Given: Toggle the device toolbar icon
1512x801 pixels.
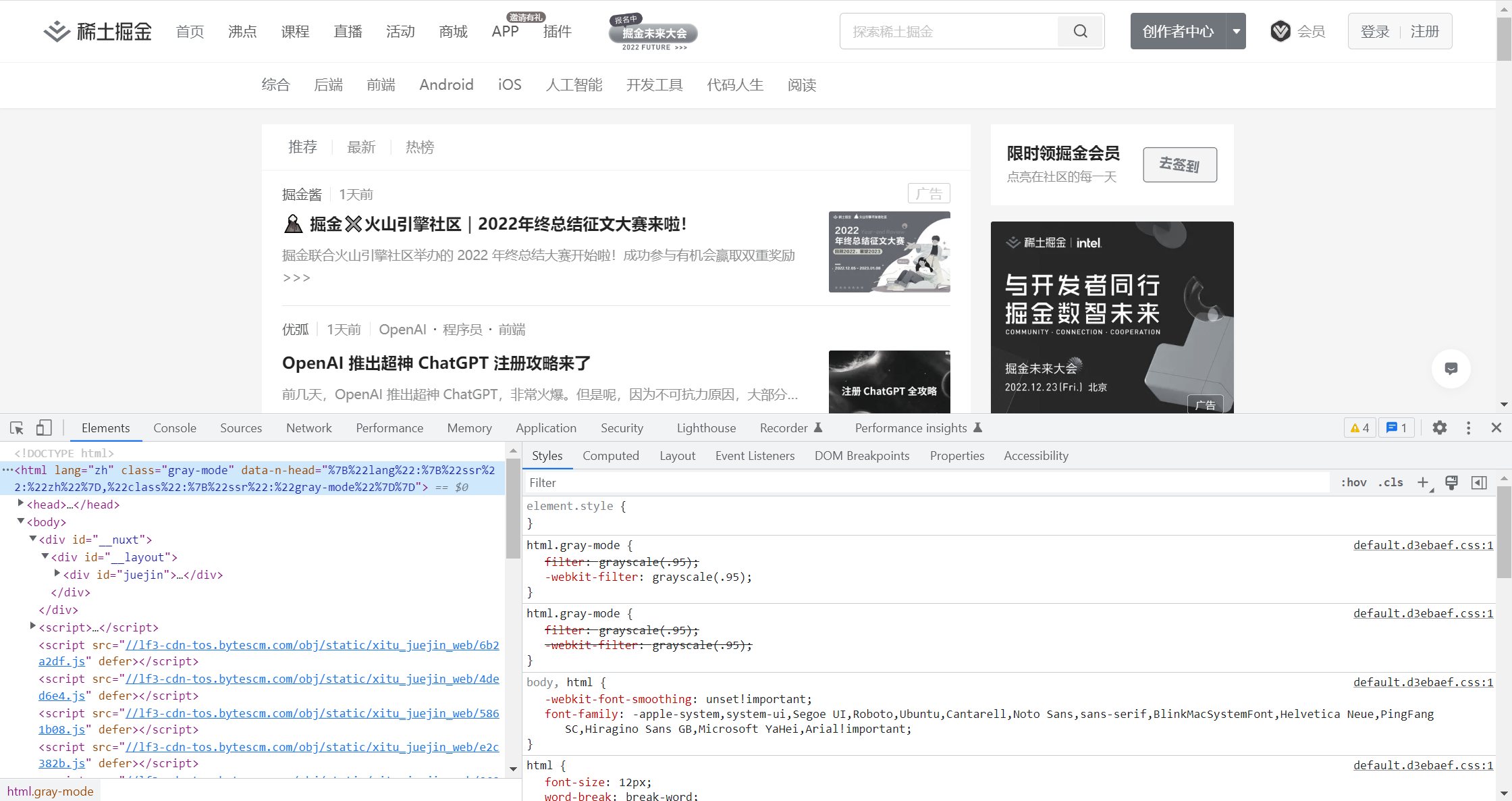Looking at the screenshot, I should (44, 428).
